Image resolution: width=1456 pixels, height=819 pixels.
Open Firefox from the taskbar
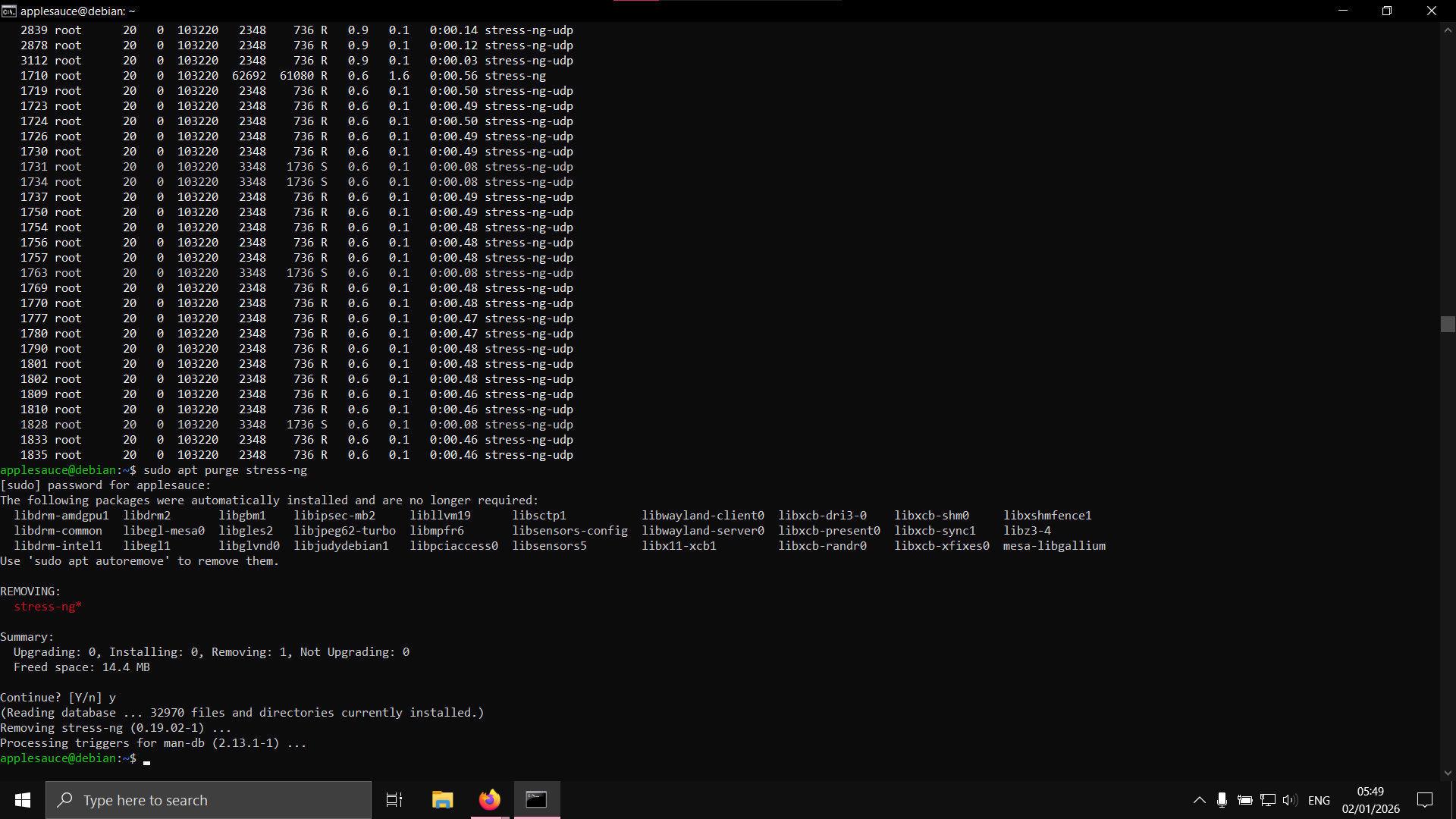click(490, 800)
